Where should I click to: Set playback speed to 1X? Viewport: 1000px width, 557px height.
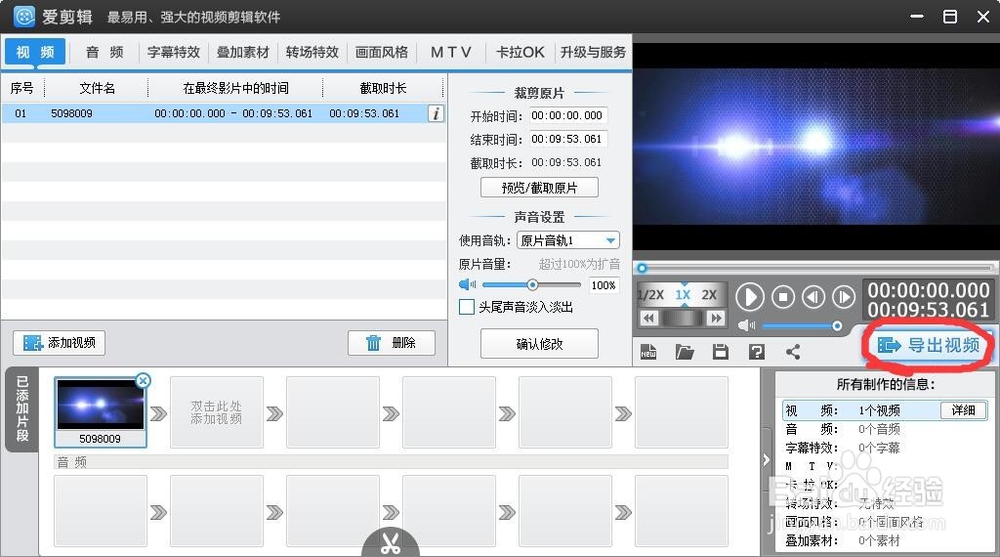[x=682, y=295]
